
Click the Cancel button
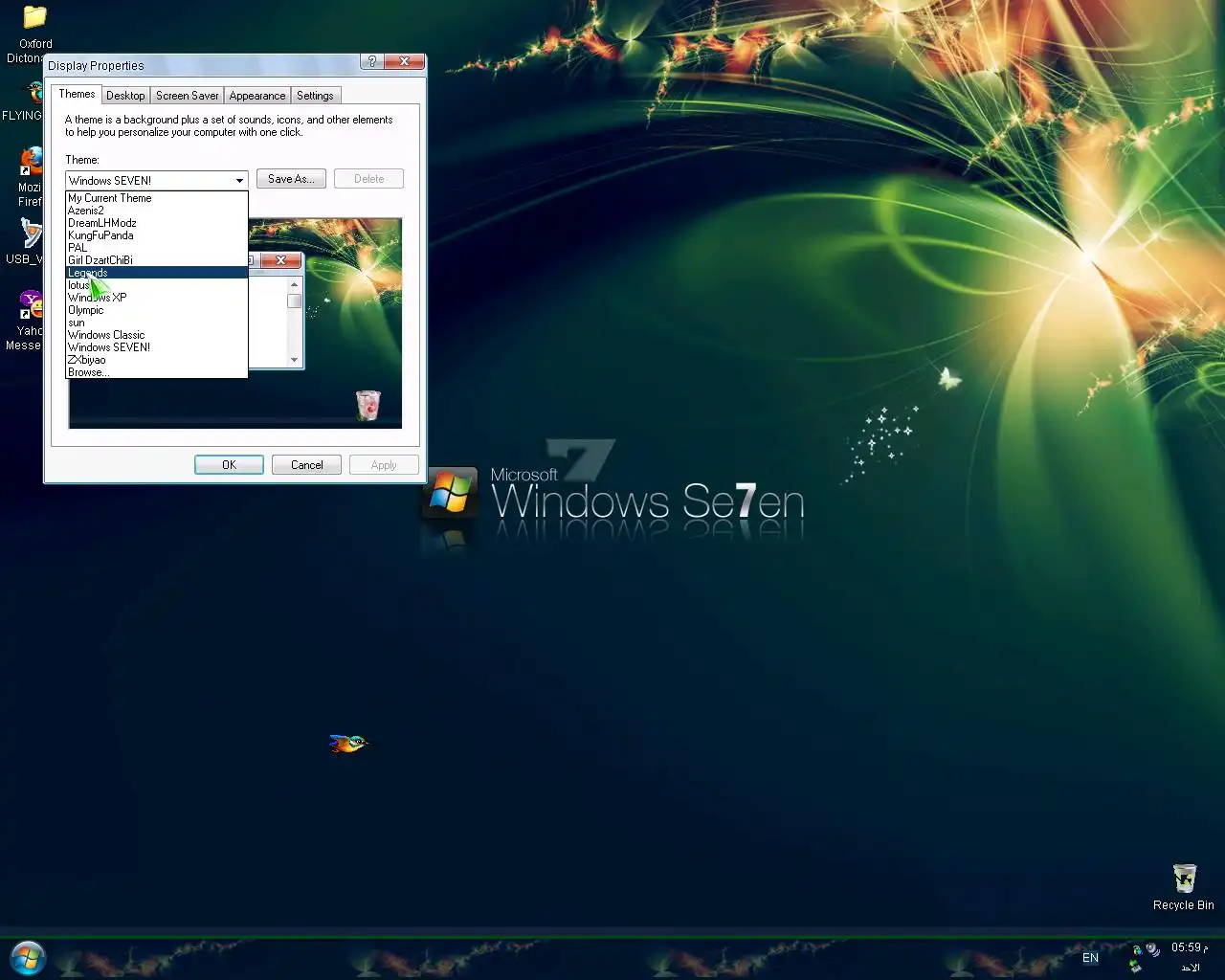[x=306, y=465]
